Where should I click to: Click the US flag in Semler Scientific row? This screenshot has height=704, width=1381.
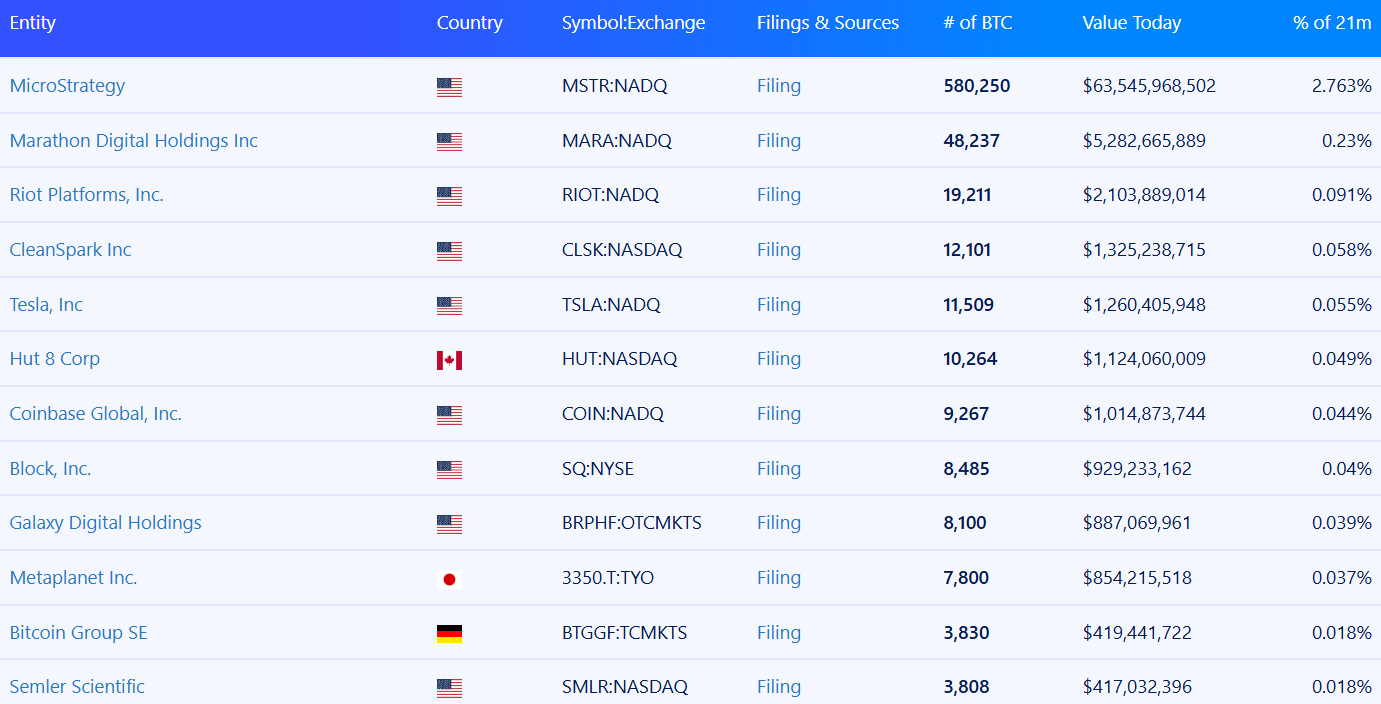[x=449, y=688]
